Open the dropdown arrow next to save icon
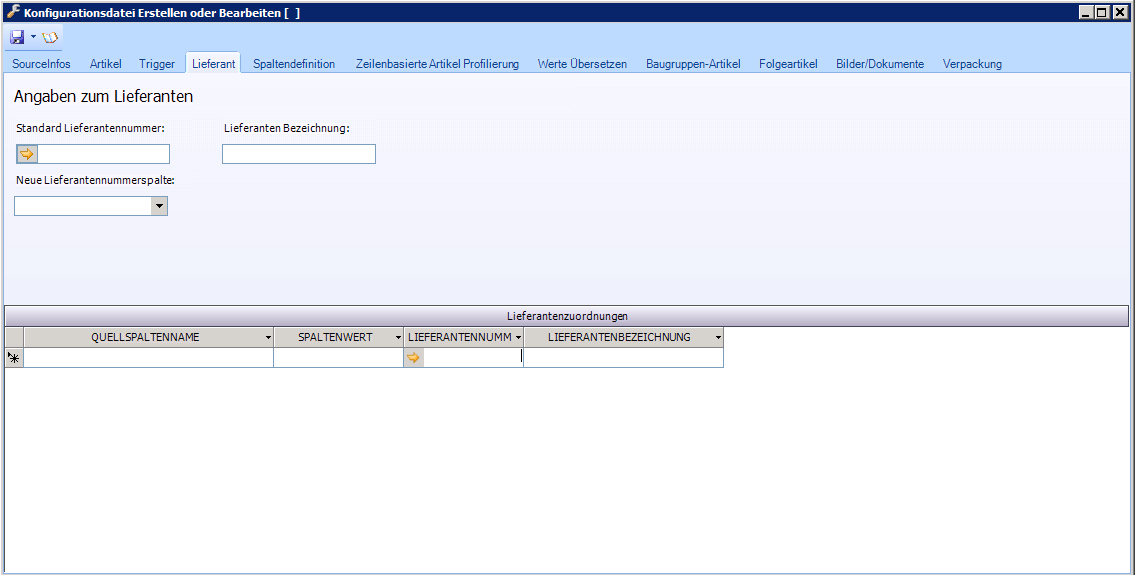Screen dimensions: 1135x575 pyautogui.click(x=33, y=37)
